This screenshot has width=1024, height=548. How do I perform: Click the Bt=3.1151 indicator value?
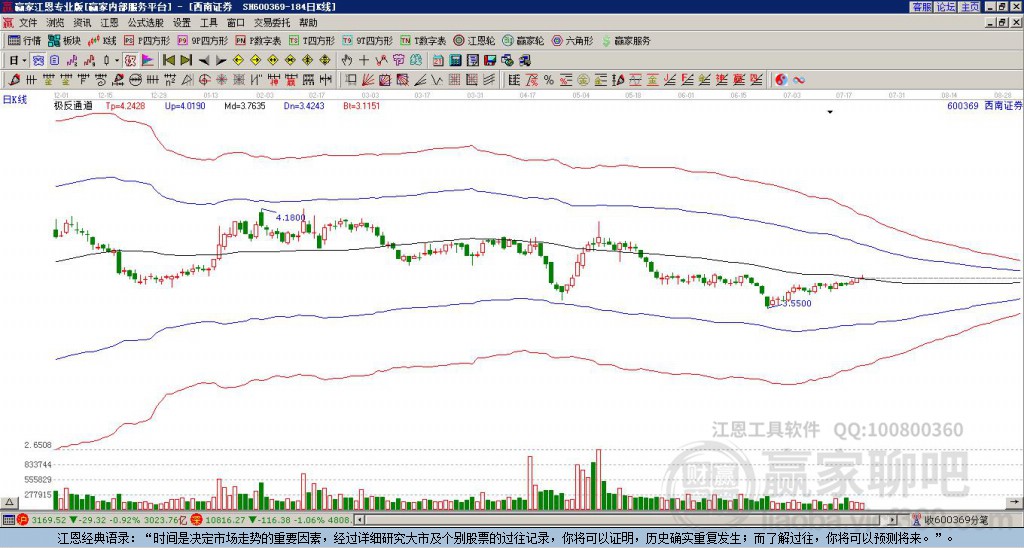tap(362, 105)
